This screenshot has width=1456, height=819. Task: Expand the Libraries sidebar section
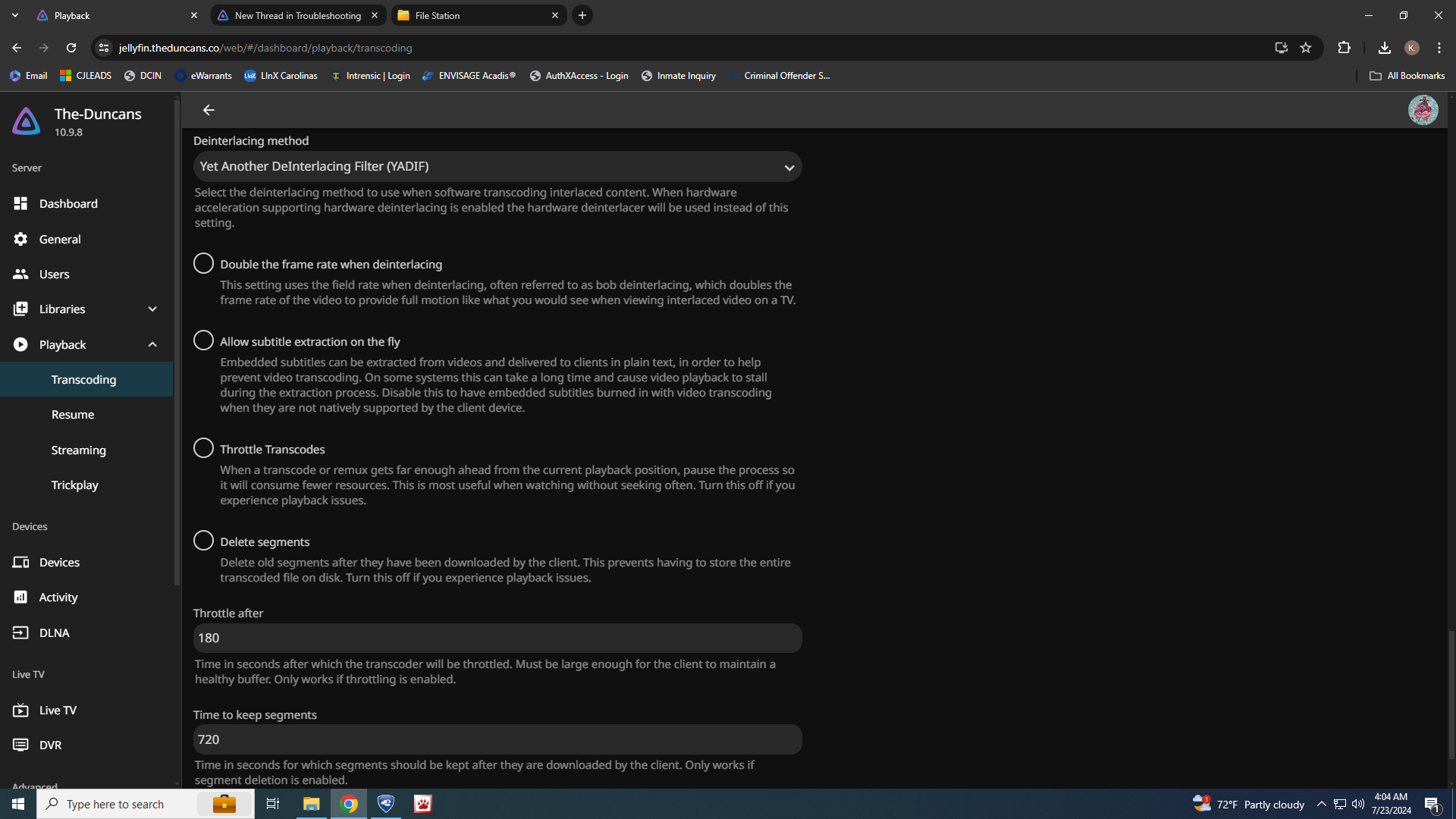click(152, 309)
